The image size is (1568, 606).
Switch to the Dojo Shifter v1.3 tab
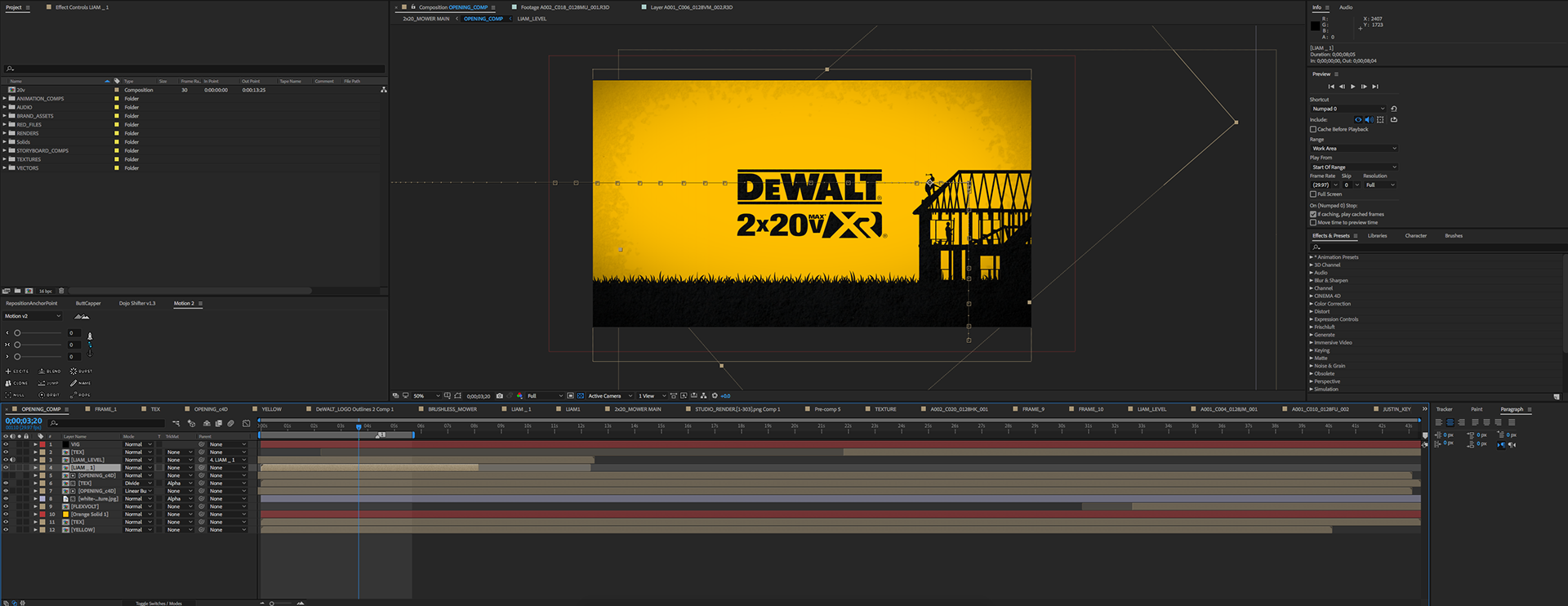[x=137, y=303]
